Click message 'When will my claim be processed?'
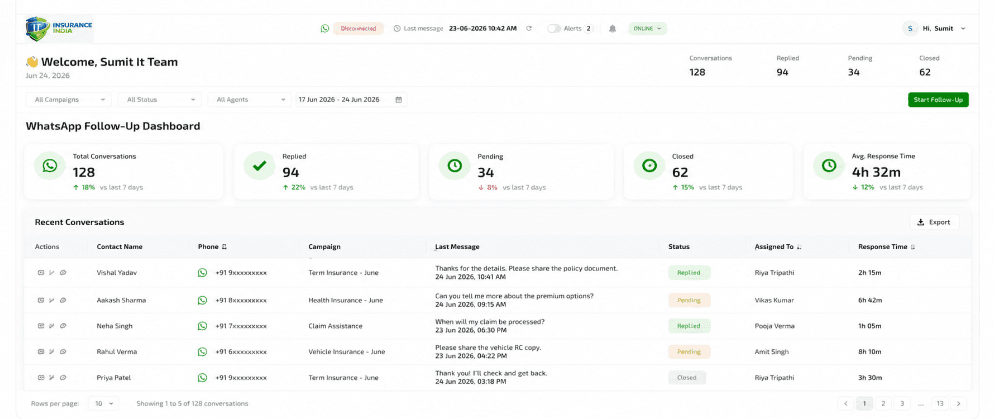994x419 pixels. pyautogui.click(x=489, y=321)
